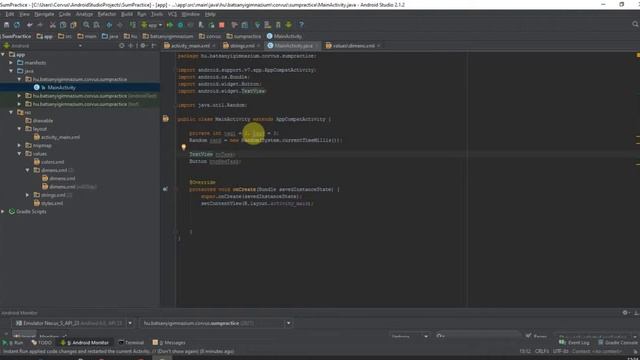Open the VCS menu
640x360 pixels.
tap(173, 14)
